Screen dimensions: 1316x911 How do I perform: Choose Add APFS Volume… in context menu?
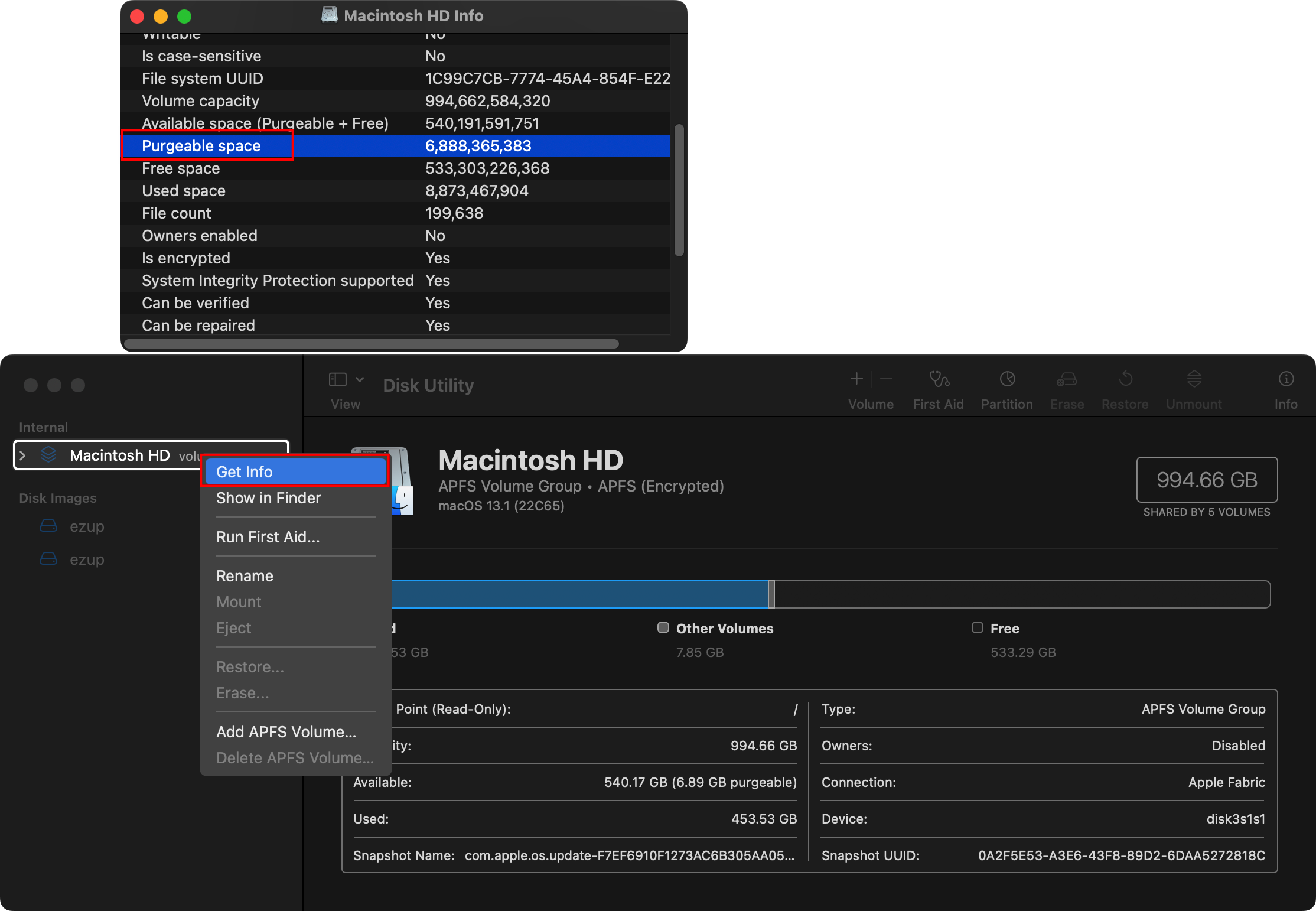click(x=295, y=732)
